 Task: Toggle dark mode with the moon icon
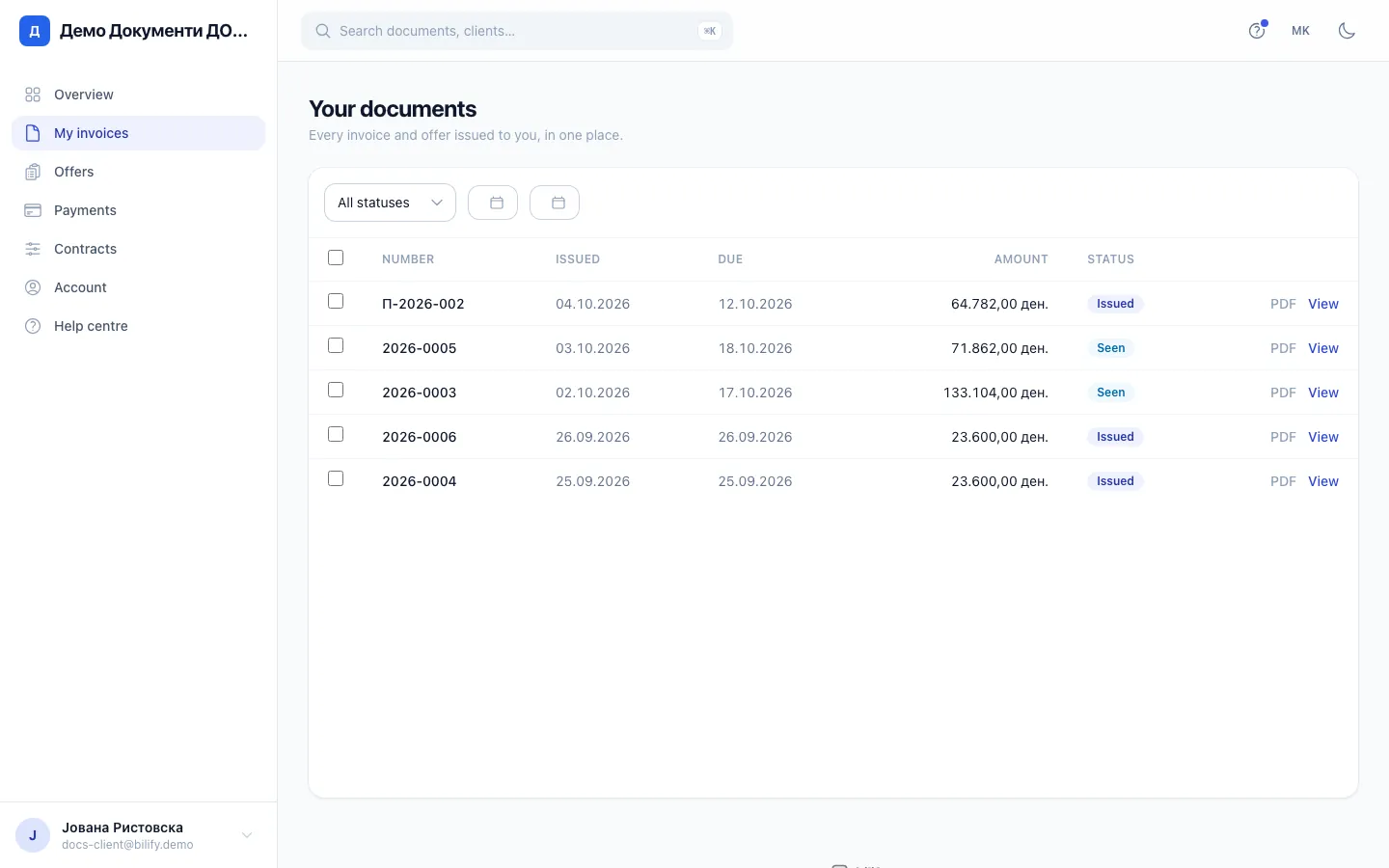(1347, 31)
